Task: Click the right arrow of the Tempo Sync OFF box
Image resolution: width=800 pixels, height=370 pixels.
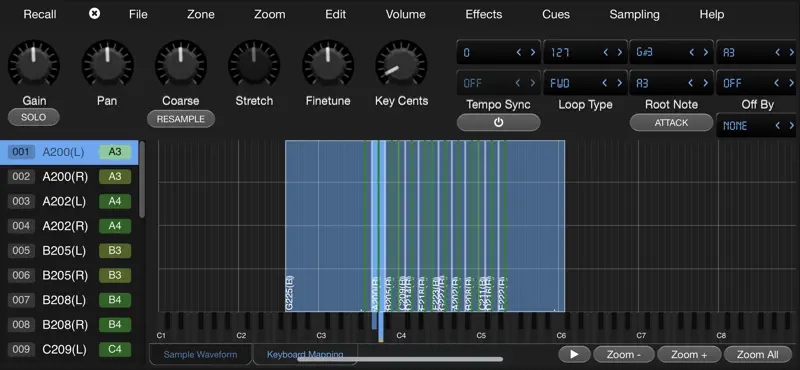Action: click(533, 83)
